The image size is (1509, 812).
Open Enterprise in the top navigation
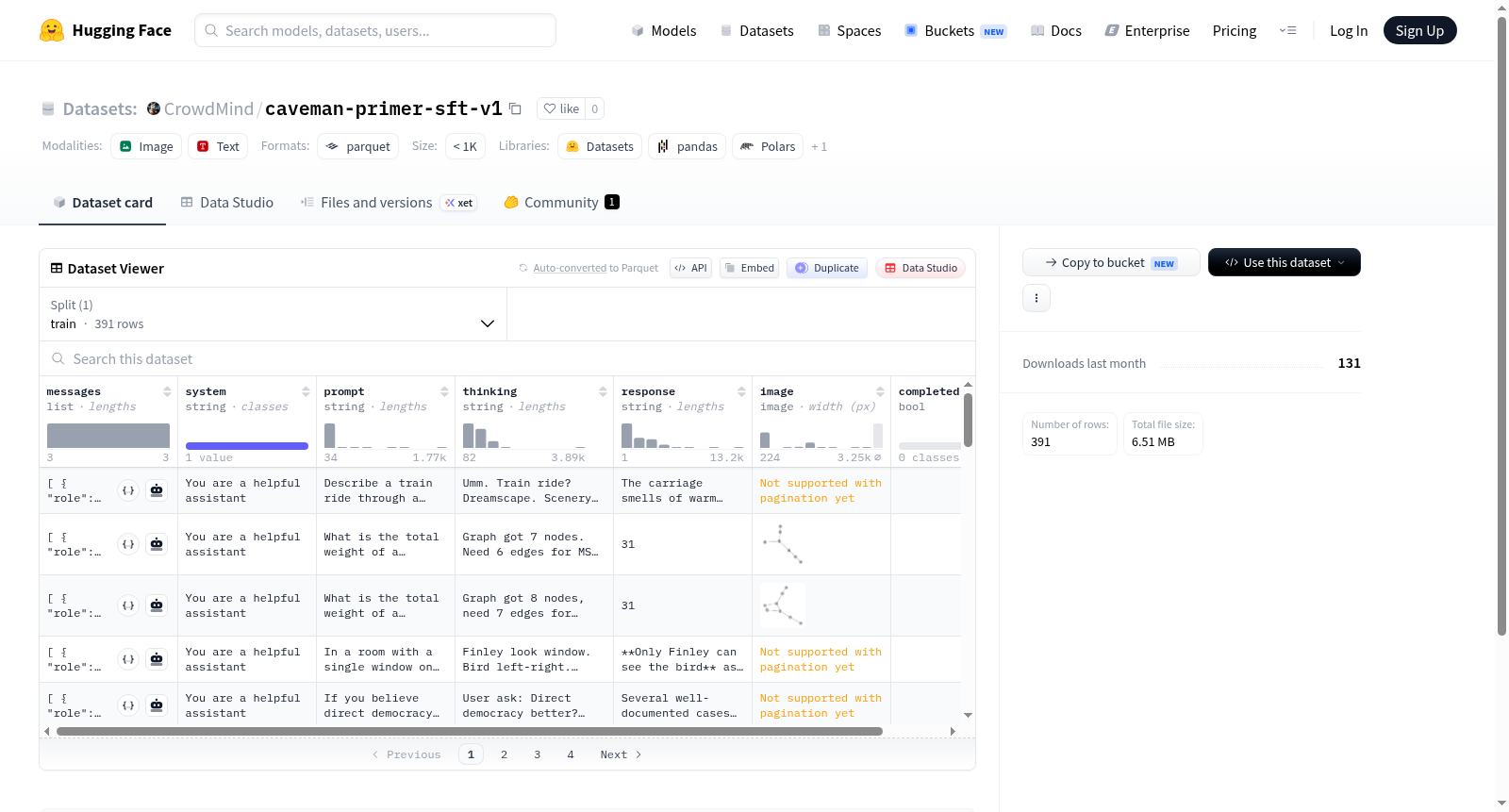[1147, 30]
